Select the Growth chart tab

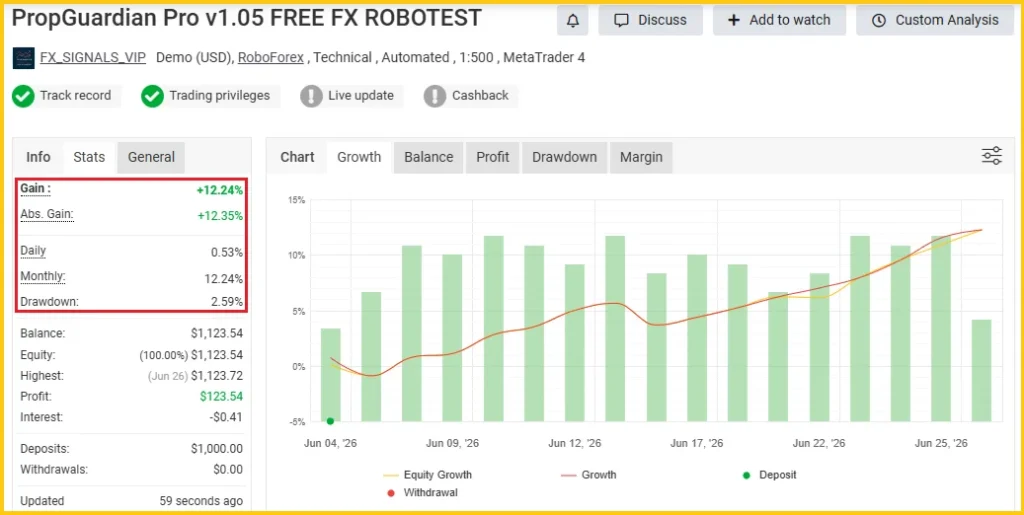pyautogui.click(x=359, y=157)
